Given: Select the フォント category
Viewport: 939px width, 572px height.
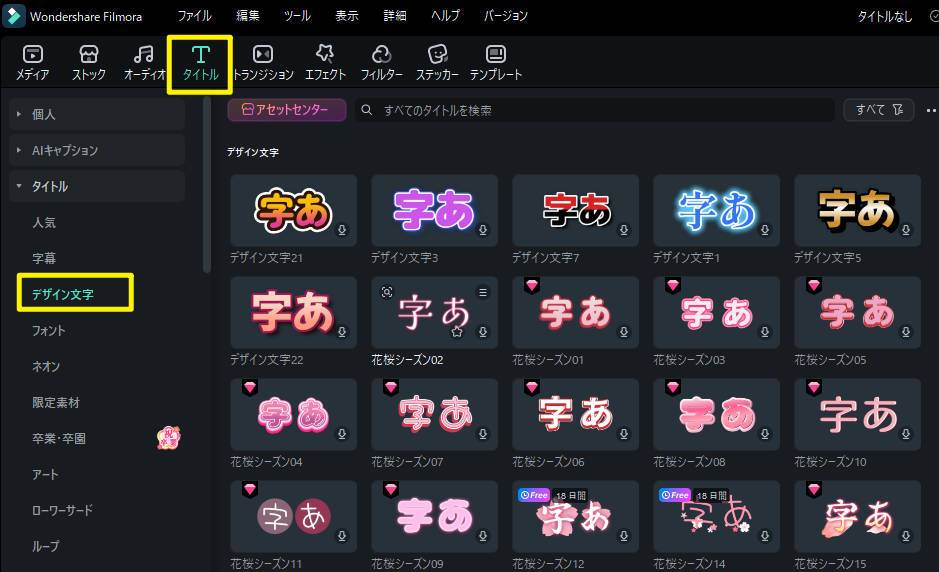Looking at the screenshot, I should click(49, 330).
